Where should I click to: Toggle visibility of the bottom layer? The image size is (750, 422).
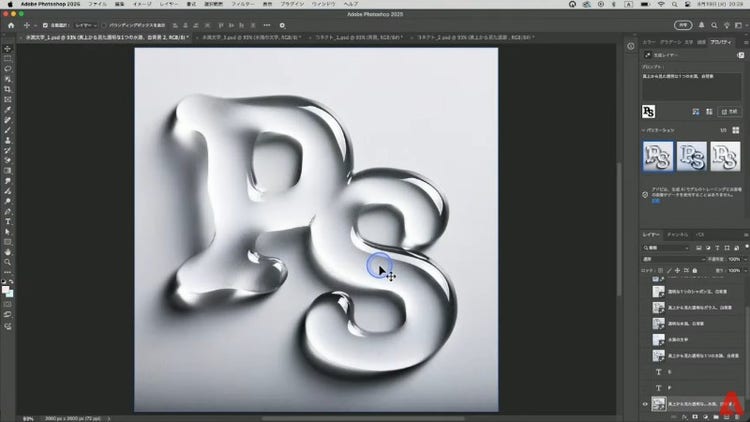click(x=644, y=404)
